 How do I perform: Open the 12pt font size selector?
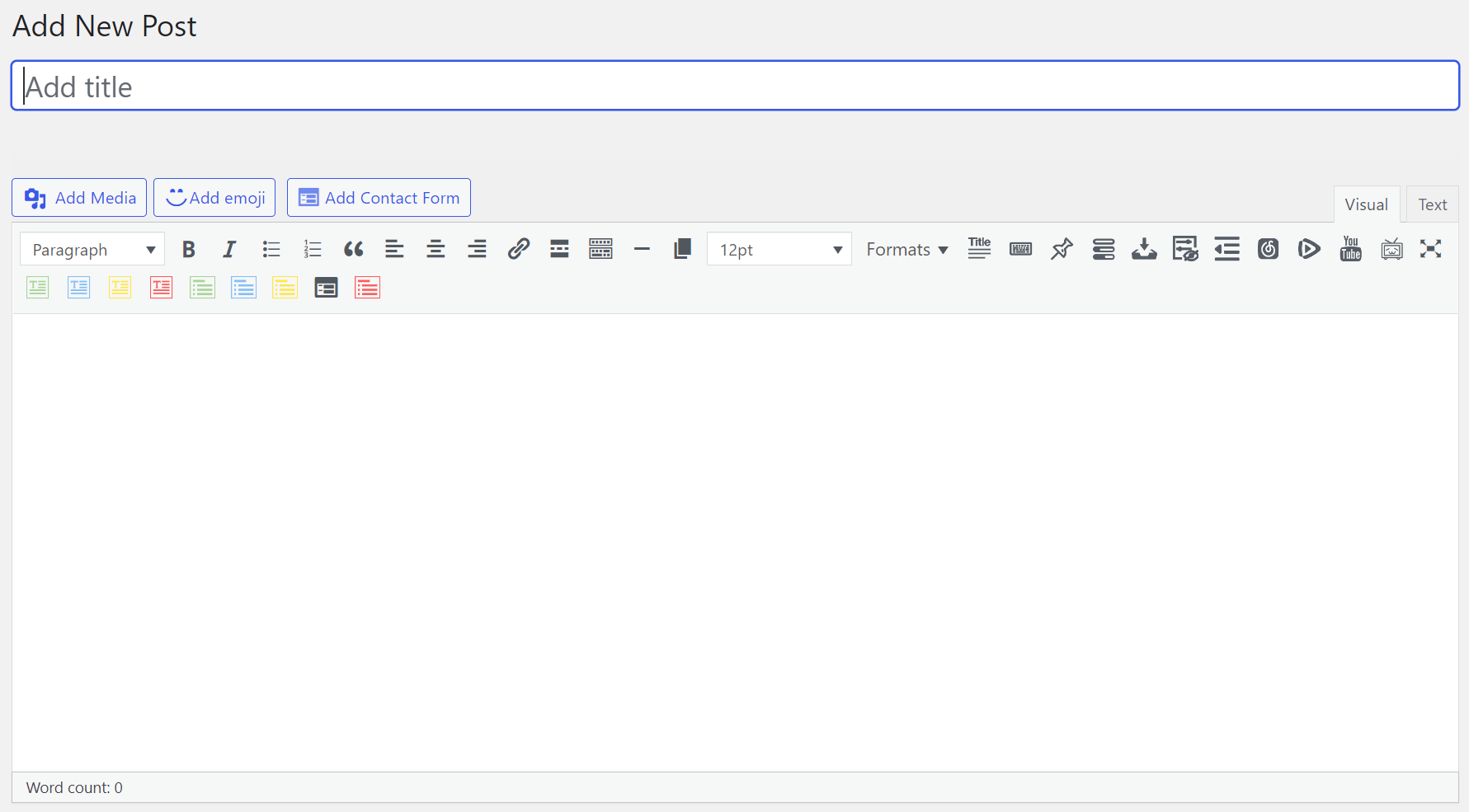click(x=779, y=248)
